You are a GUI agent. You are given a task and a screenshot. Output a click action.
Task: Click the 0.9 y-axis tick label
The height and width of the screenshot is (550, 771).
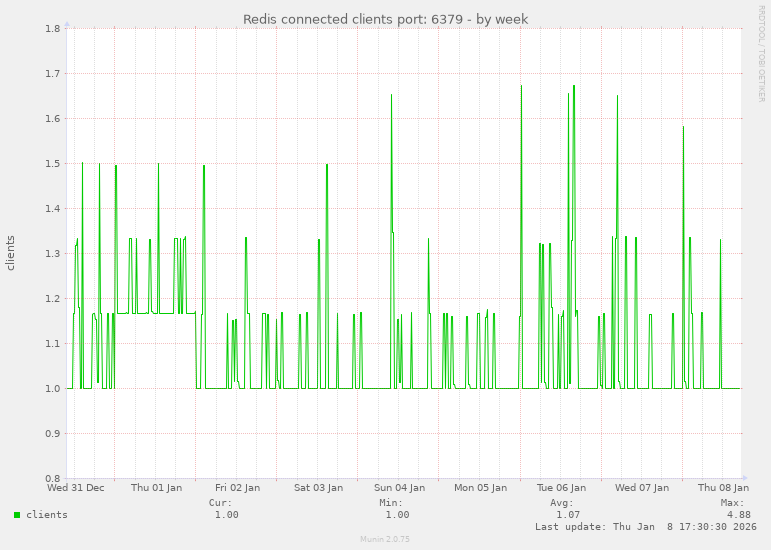point(53,434)
